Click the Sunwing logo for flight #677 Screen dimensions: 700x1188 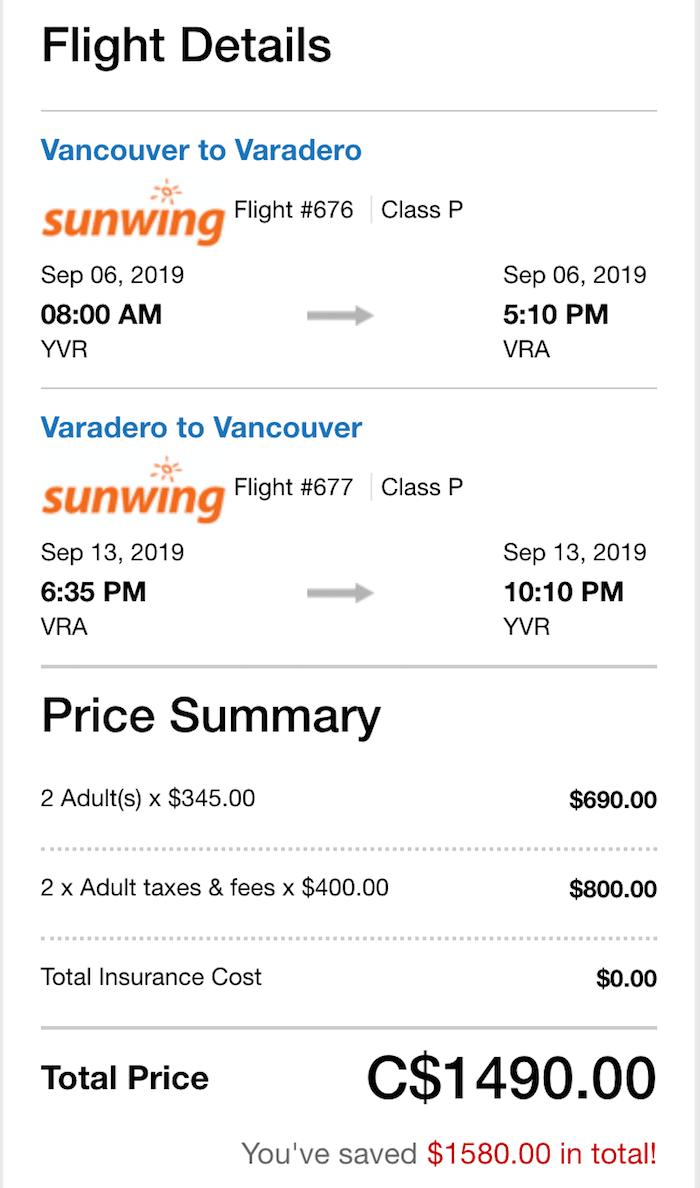click(x=133, y=490)
